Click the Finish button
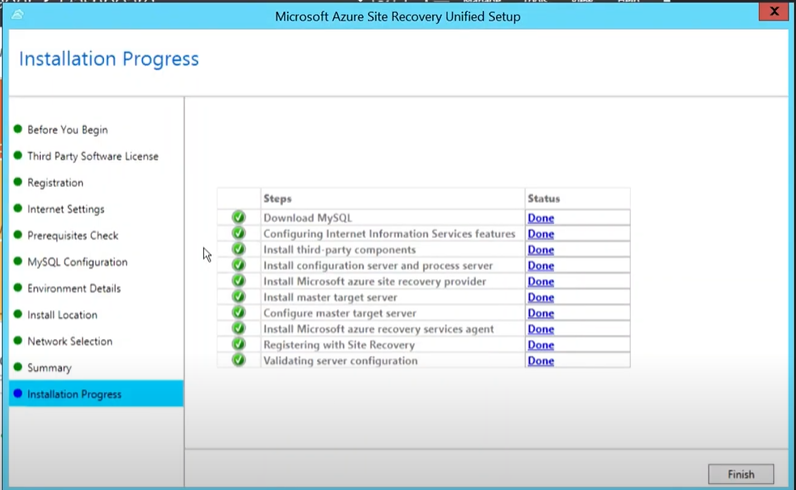This screenshot has height=490, width=796. 741,474
